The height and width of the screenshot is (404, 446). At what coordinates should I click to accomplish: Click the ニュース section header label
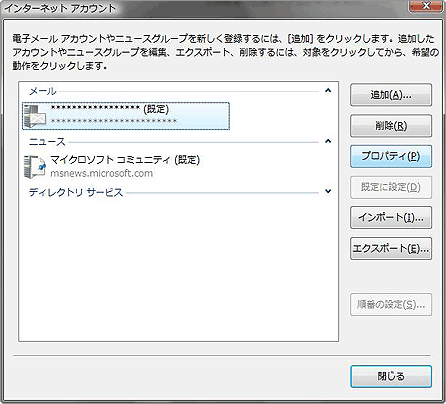(47, 142)
